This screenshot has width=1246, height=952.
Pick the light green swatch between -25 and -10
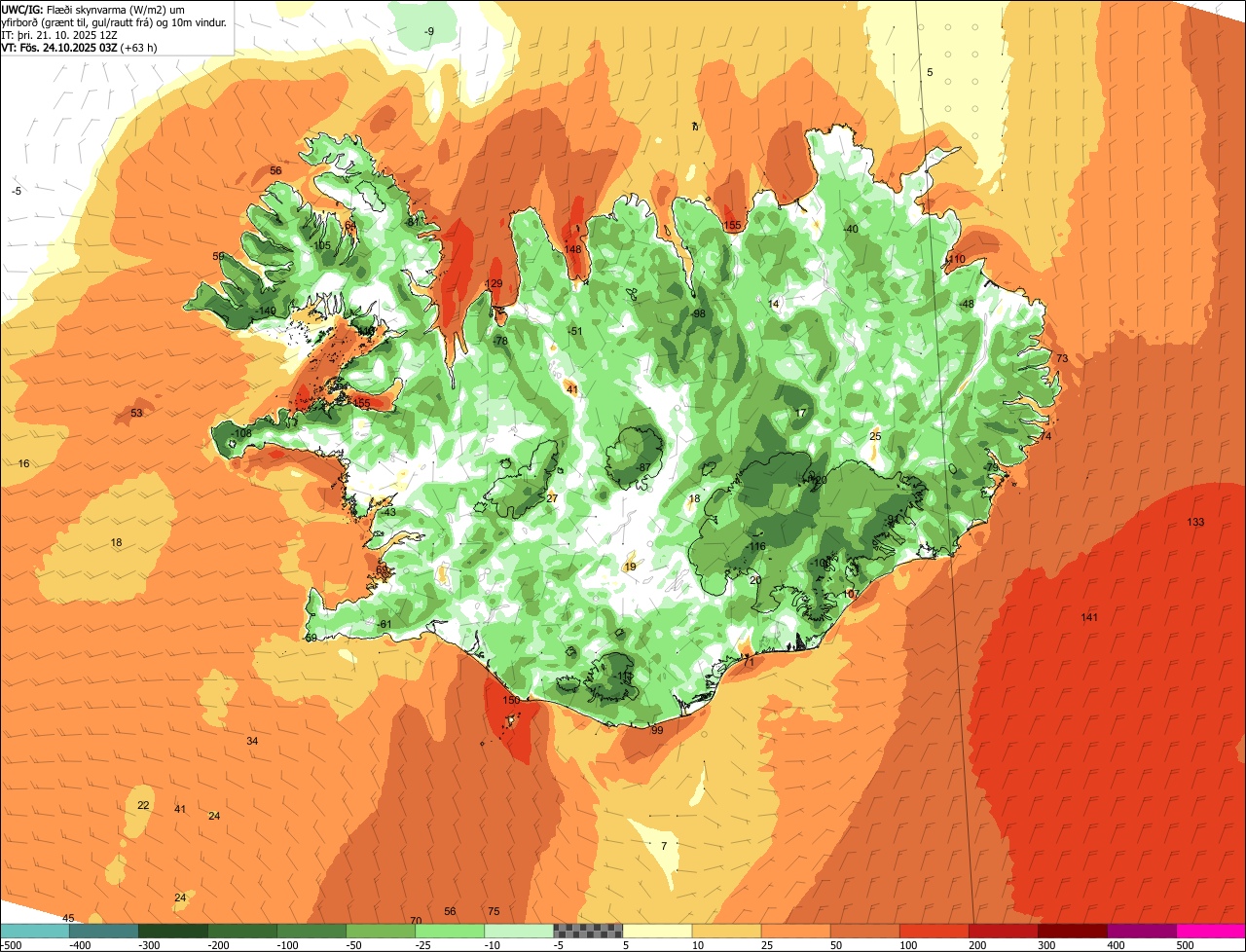point(449,932)
